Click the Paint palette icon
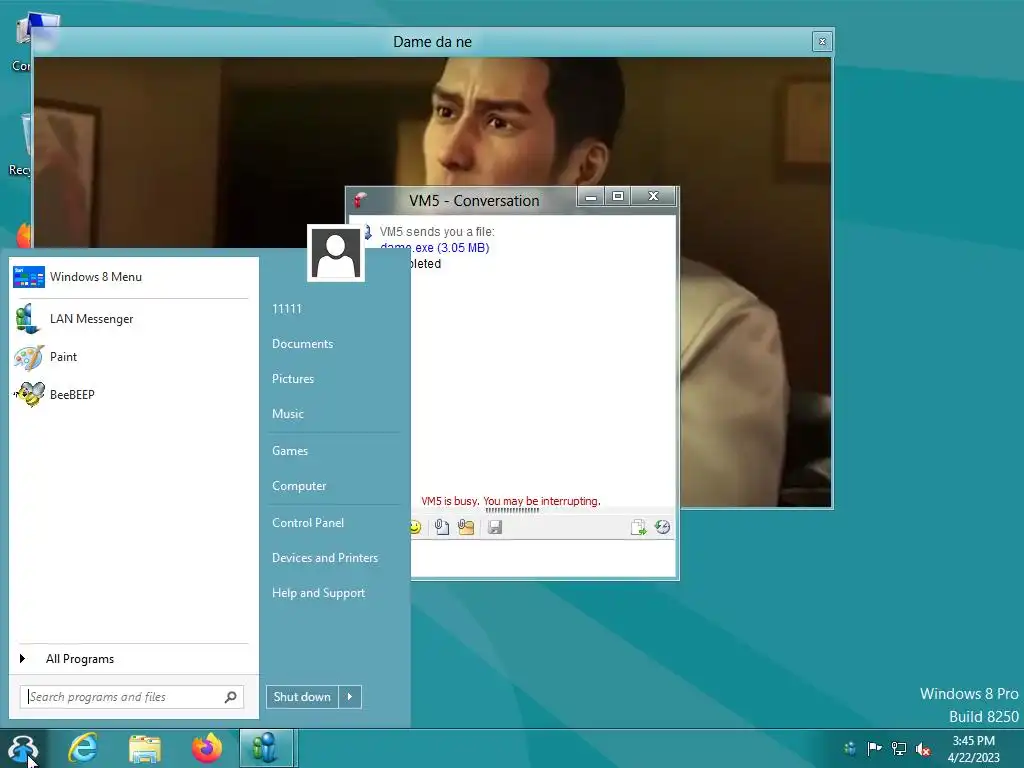Screen dimensions: 1024x768 (29, 357)
